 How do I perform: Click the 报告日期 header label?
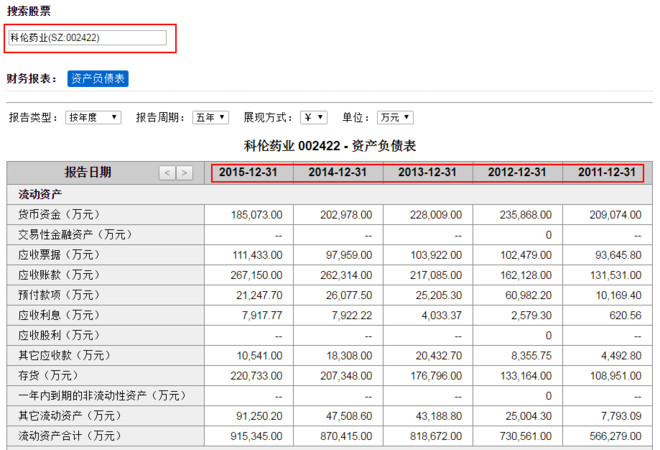(x=88, y=172)
